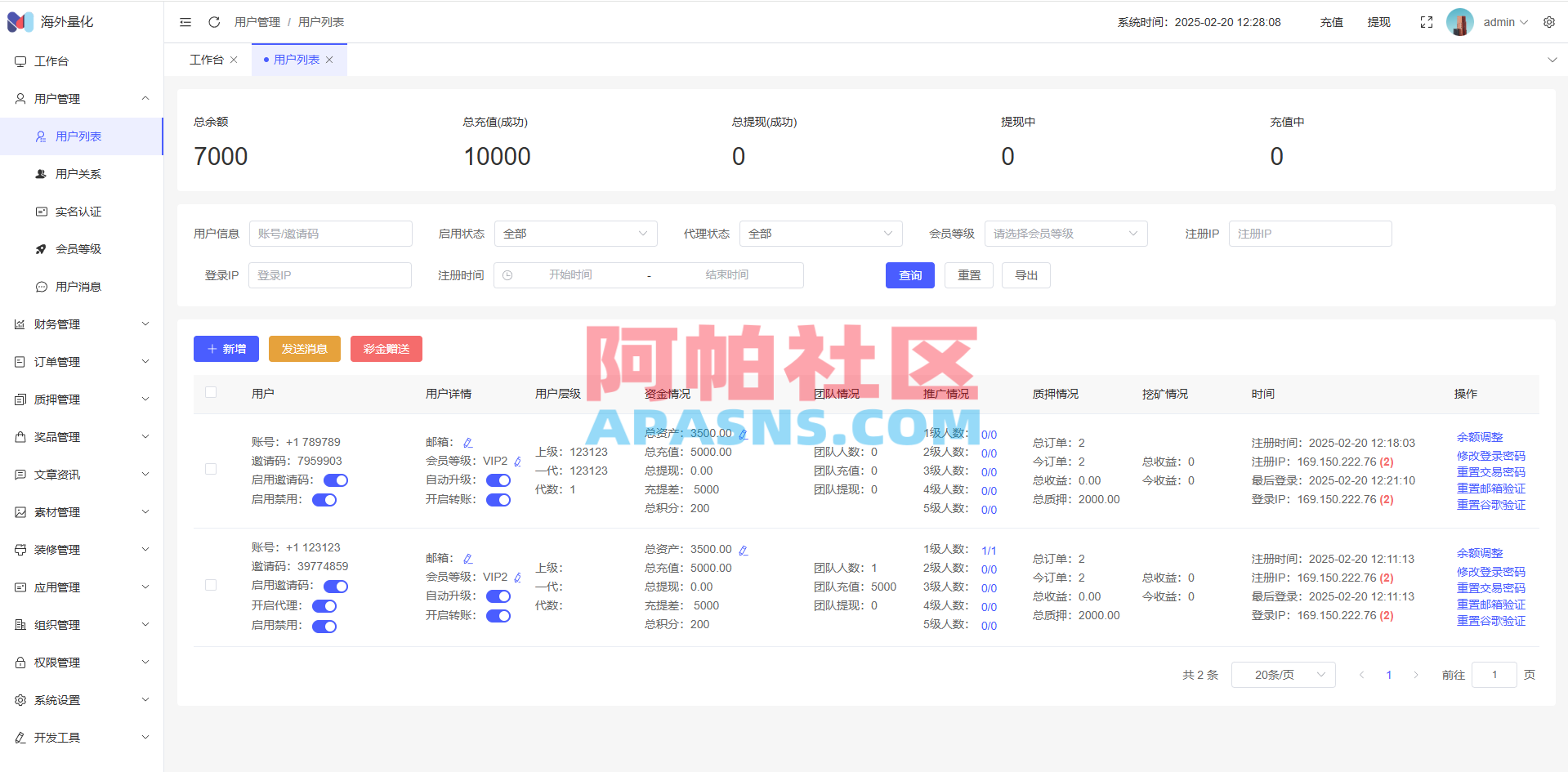Change page size via 20条/页 dropdown
This screenshot has height=772, width=1568.
click(1283, 674)
